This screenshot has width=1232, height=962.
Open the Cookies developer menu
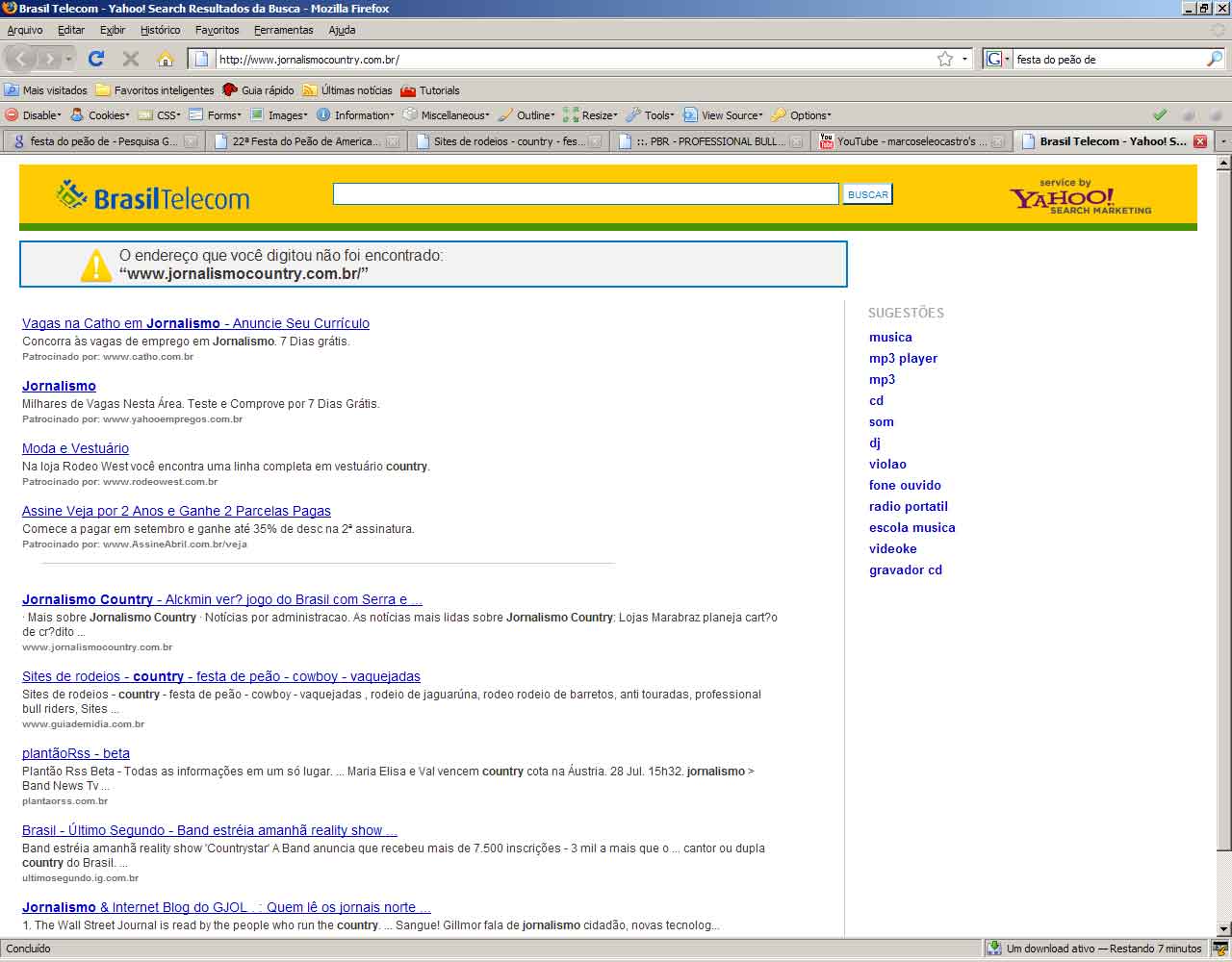point(100,115)
